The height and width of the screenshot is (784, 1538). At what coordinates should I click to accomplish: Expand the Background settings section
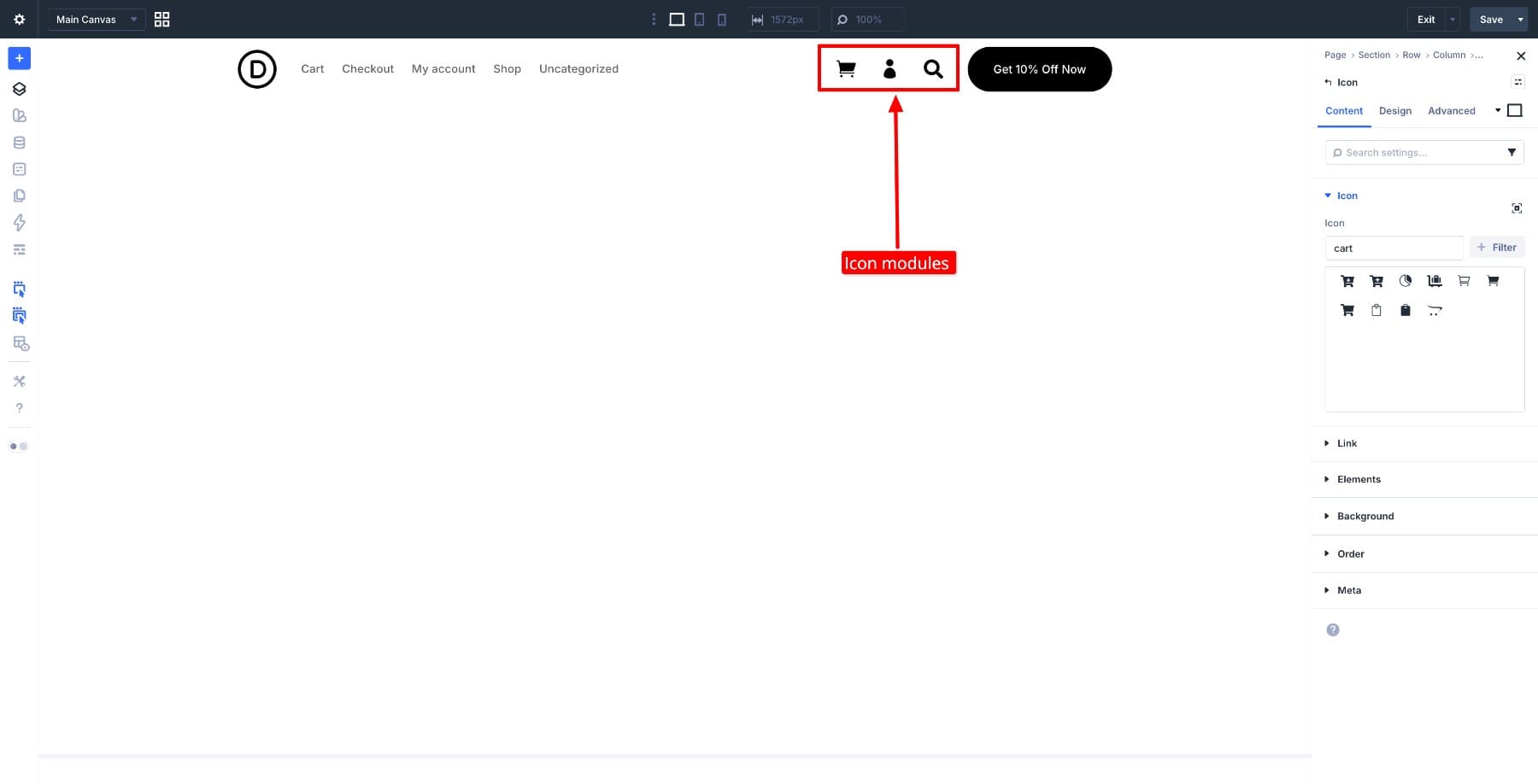pos(1365,516)
